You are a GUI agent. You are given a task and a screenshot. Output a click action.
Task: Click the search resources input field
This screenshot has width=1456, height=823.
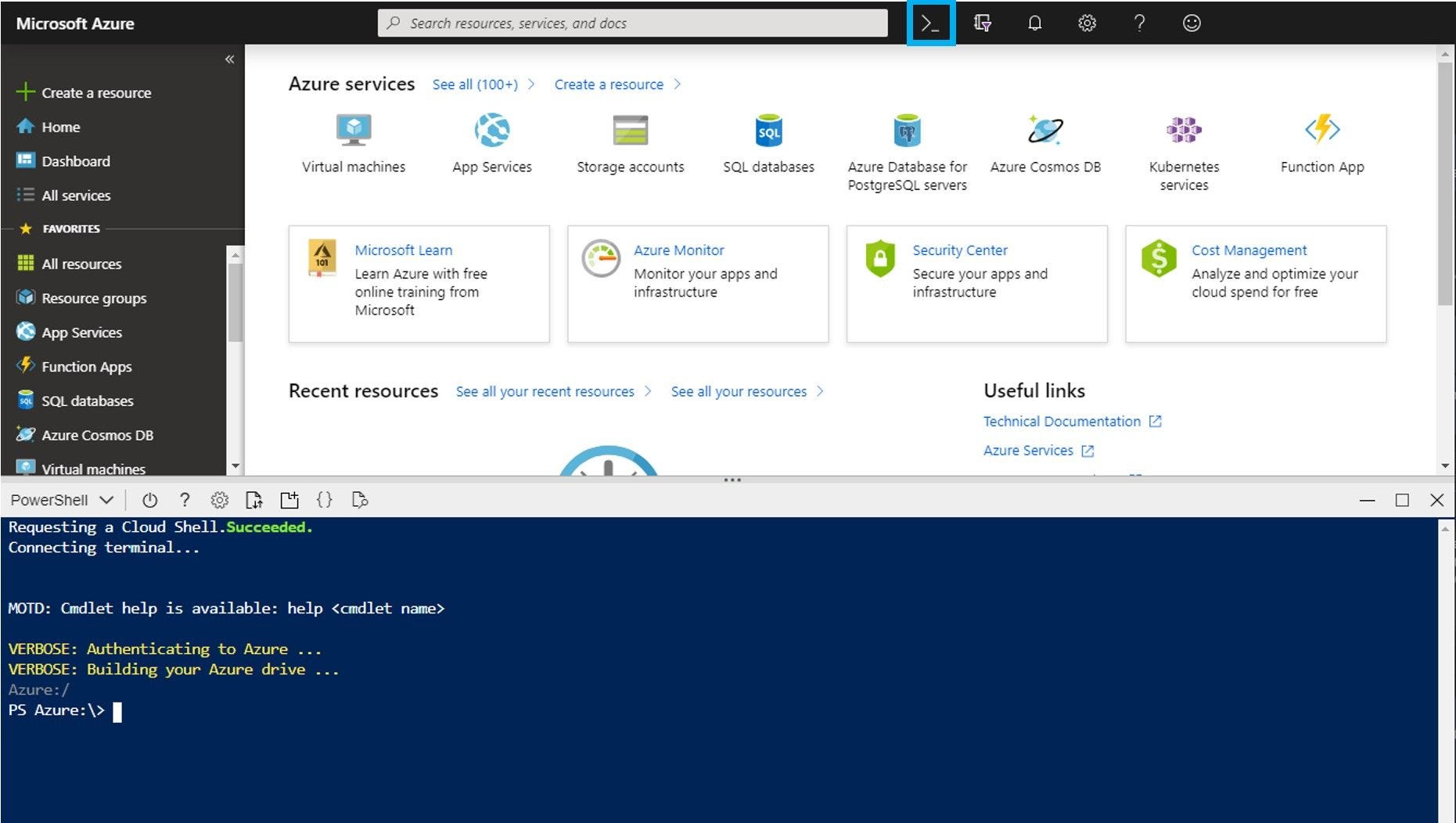click(x=633, y=23)
